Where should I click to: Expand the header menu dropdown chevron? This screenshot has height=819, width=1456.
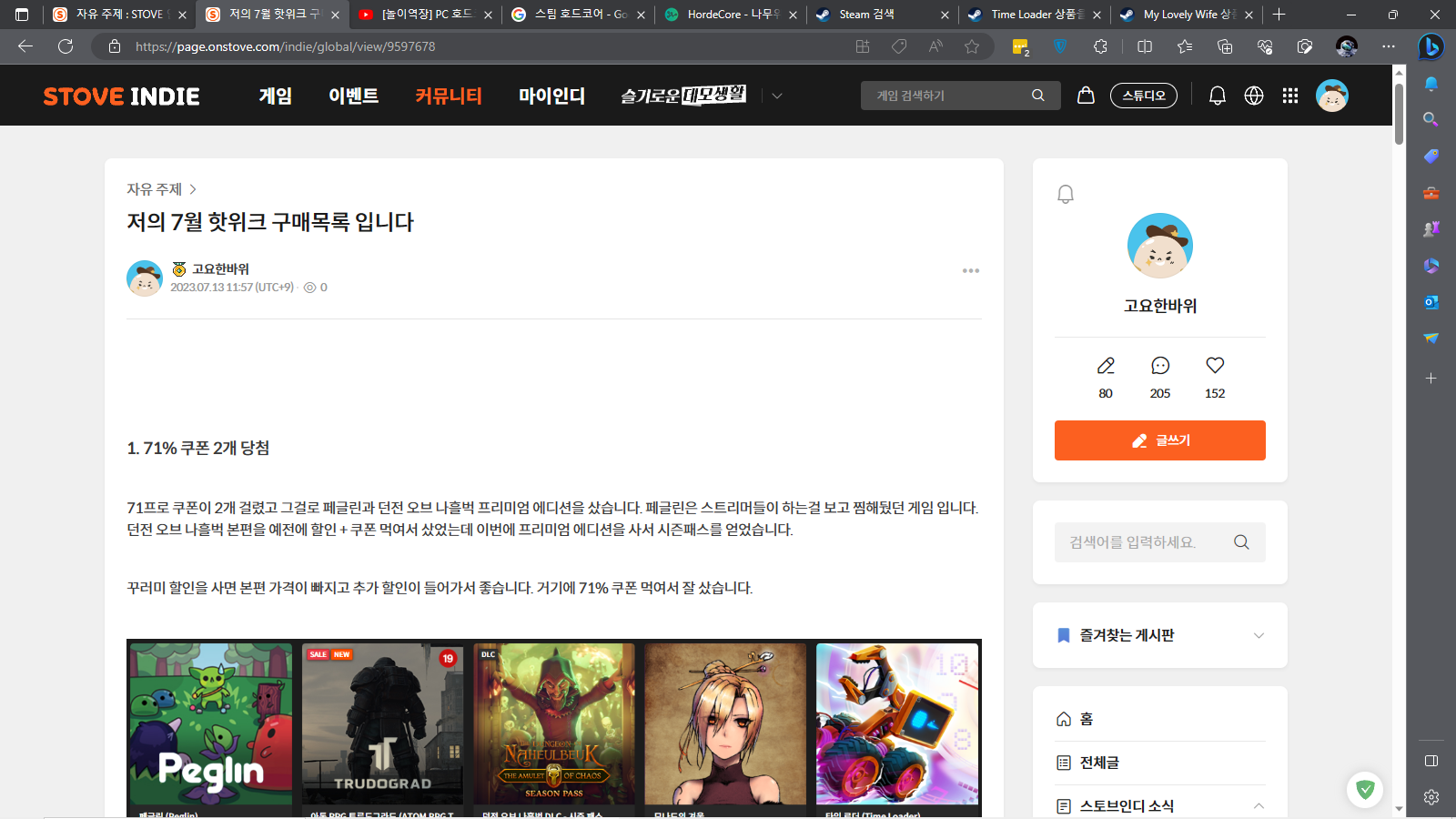tap(777, 96)
